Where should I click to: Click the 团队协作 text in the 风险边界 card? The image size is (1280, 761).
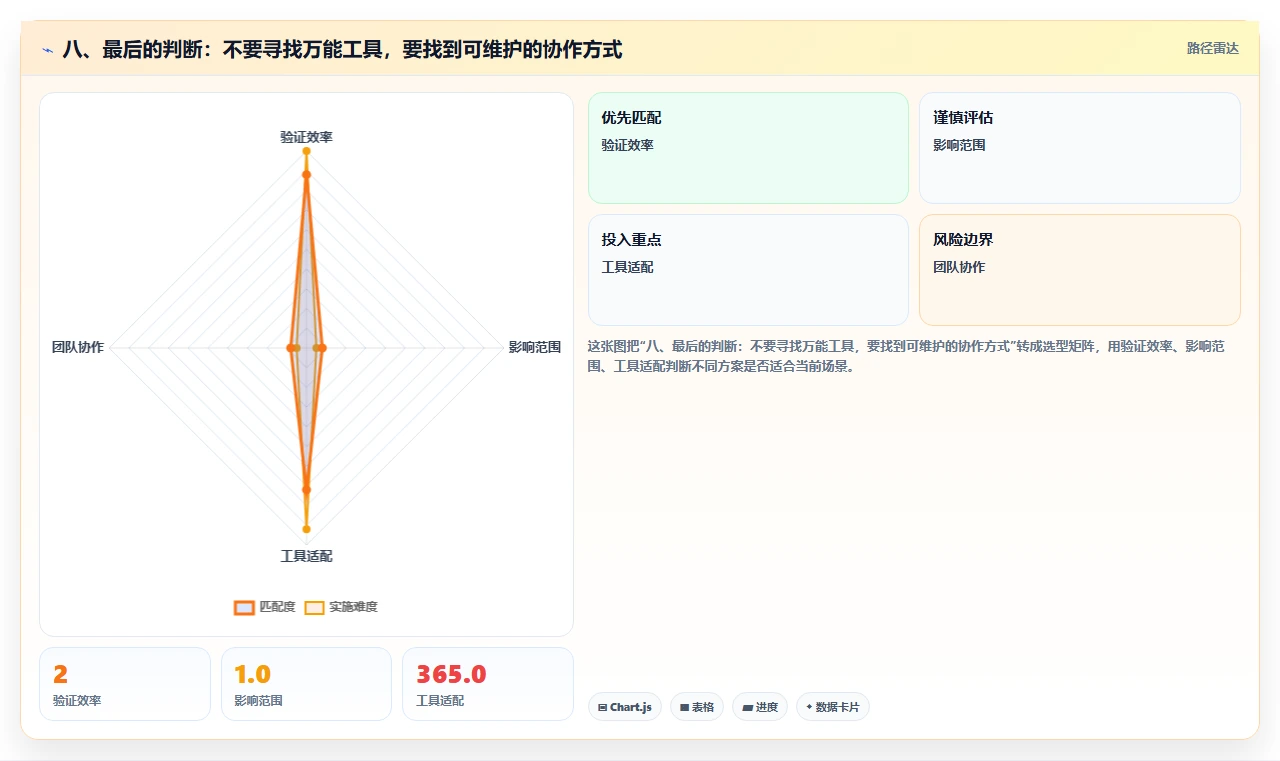959,267
